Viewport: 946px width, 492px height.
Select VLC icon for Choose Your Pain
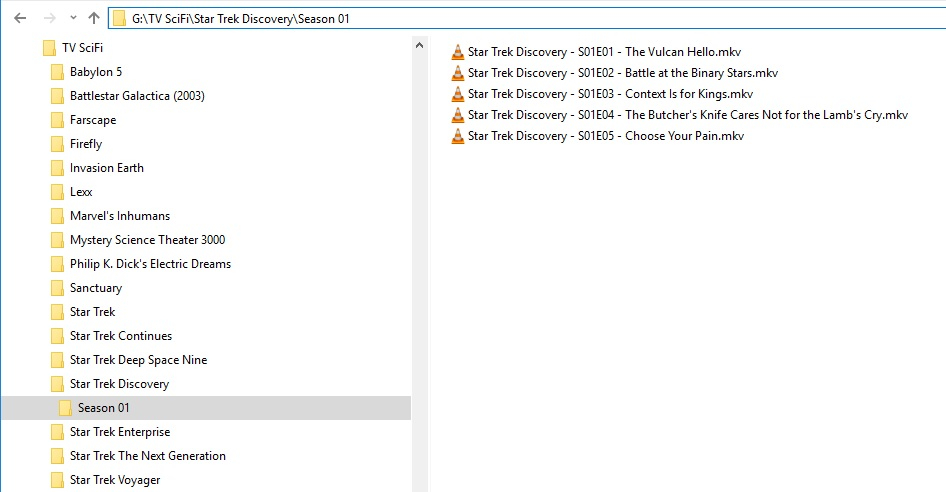458,136
